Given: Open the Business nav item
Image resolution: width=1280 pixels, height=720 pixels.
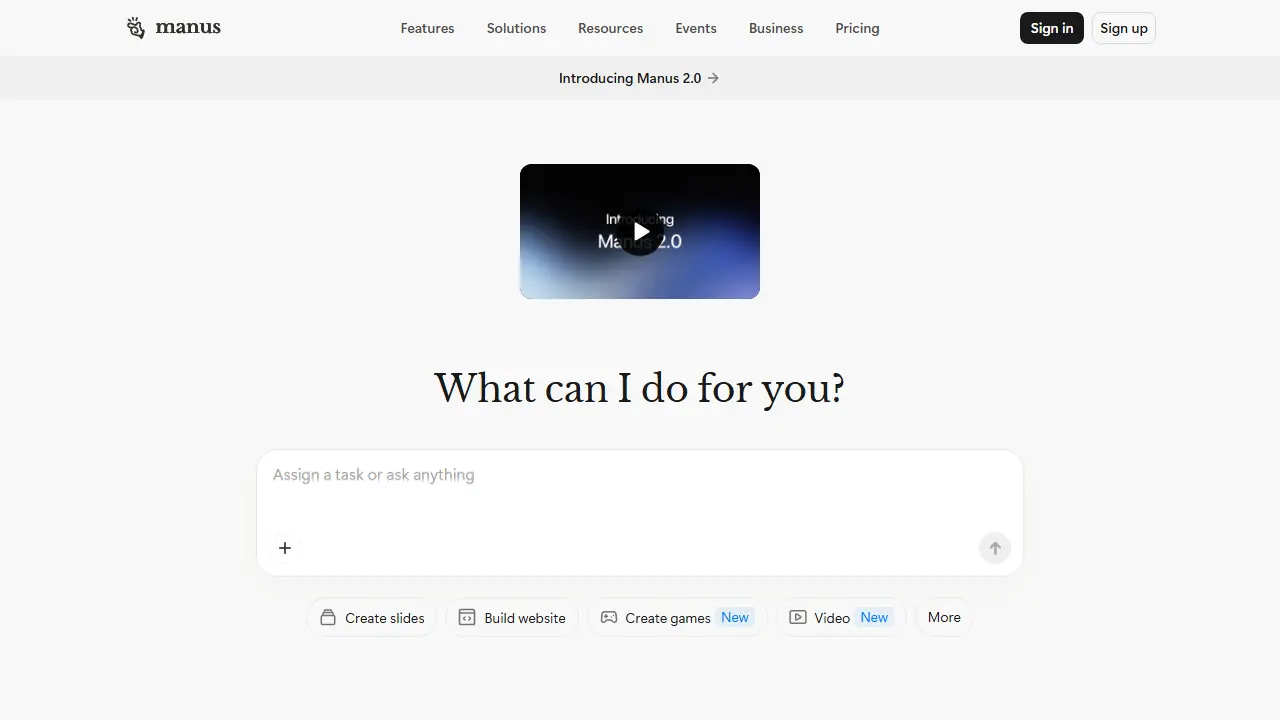Looking at the screenshot, I should coord(776,28).
